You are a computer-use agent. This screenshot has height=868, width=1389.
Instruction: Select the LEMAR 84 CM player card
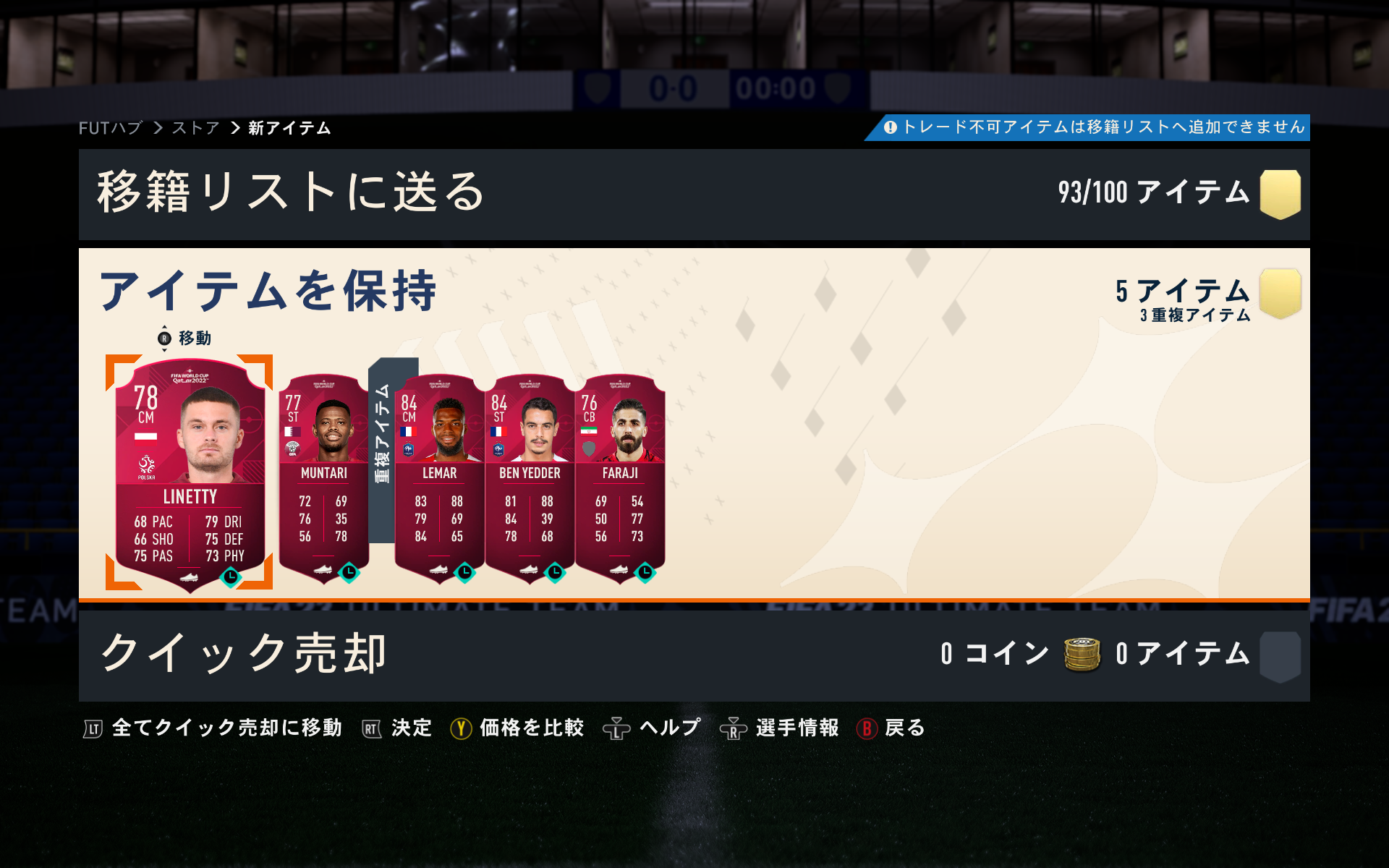coord(439,477)
